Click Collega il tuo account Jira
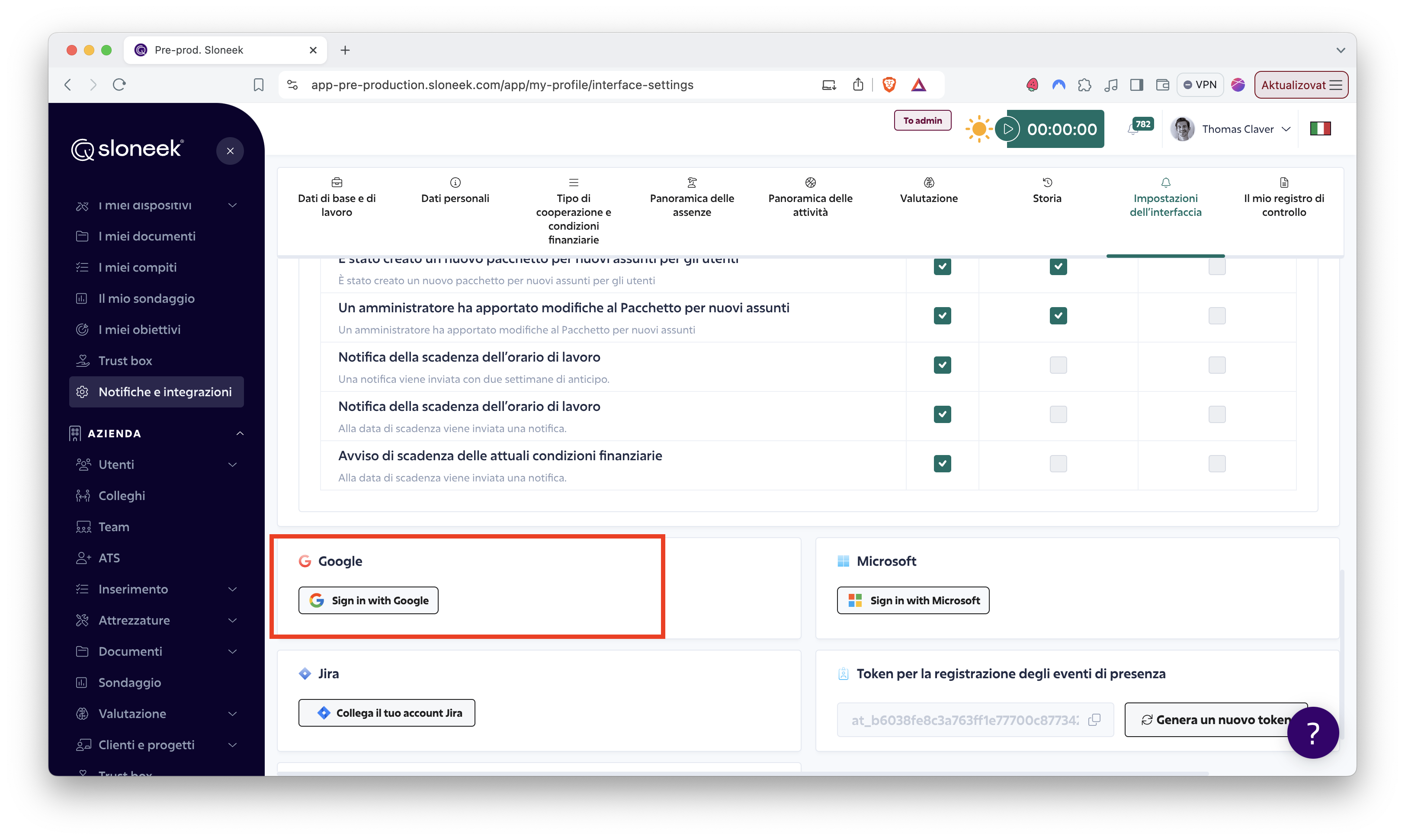 click(387, 713)
